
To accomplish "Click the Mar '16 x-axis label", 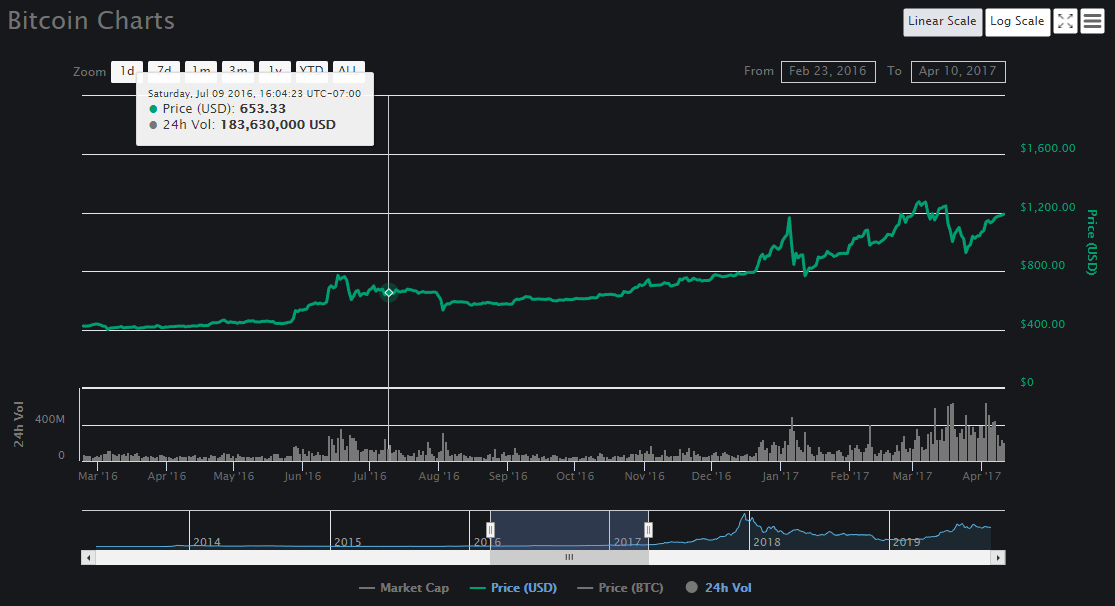I will pos(98,476).
